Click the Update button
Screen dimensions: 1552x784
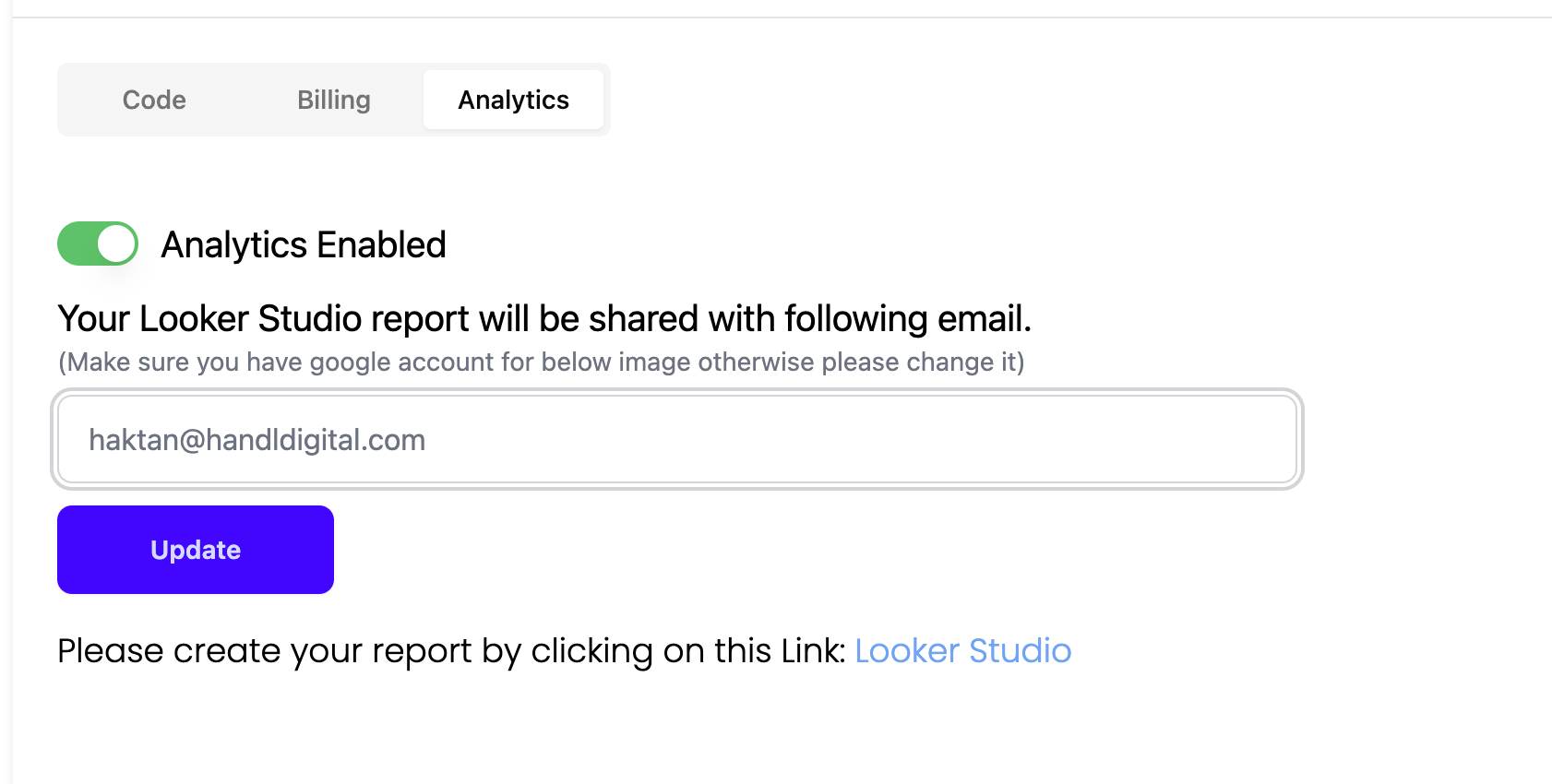[x=196, y=550]
